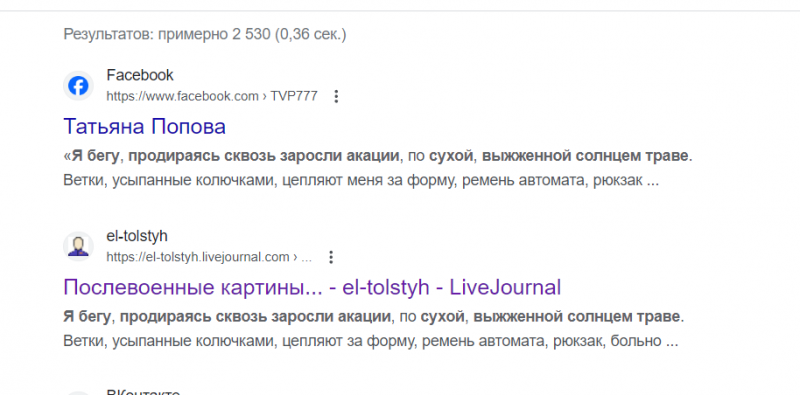
Task: Click the el-tolstyh.livejournal.com URL text
Action: pos(197,257)
